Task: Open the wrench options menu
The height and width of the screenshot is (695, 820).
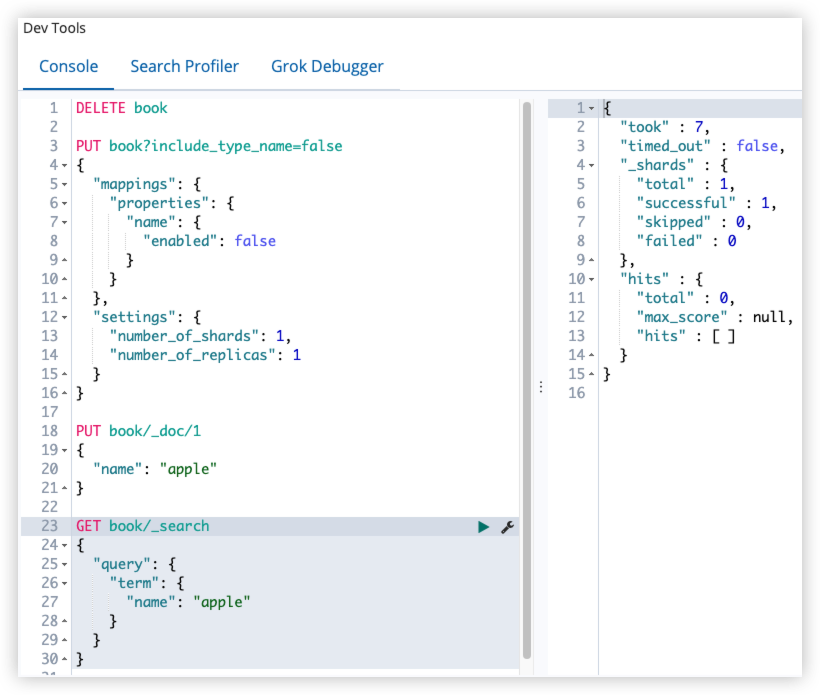Action: coord(507,527)
